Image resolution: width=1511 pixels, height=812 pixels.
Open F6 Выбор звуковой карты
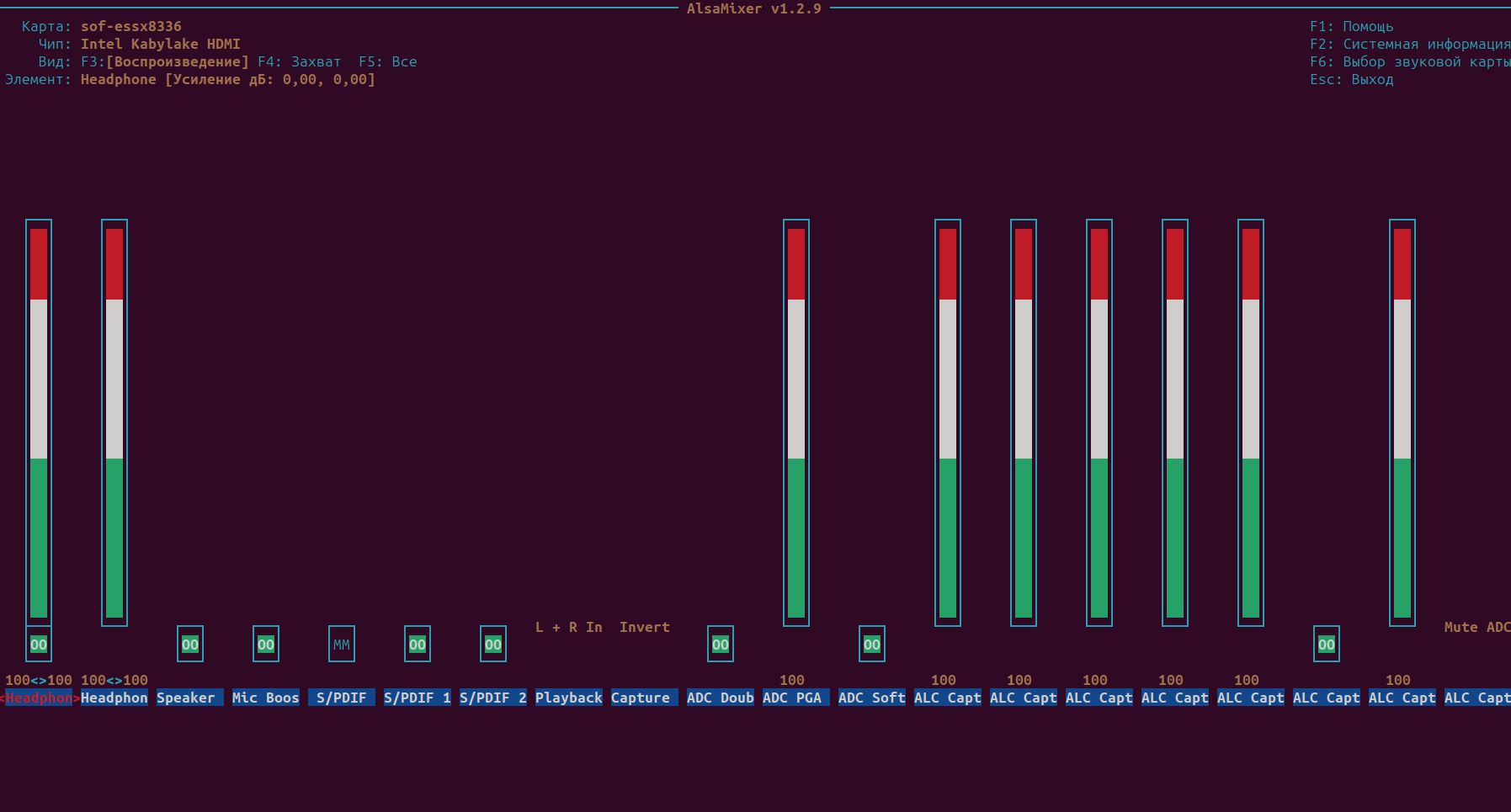click(x=1410, y=61)
